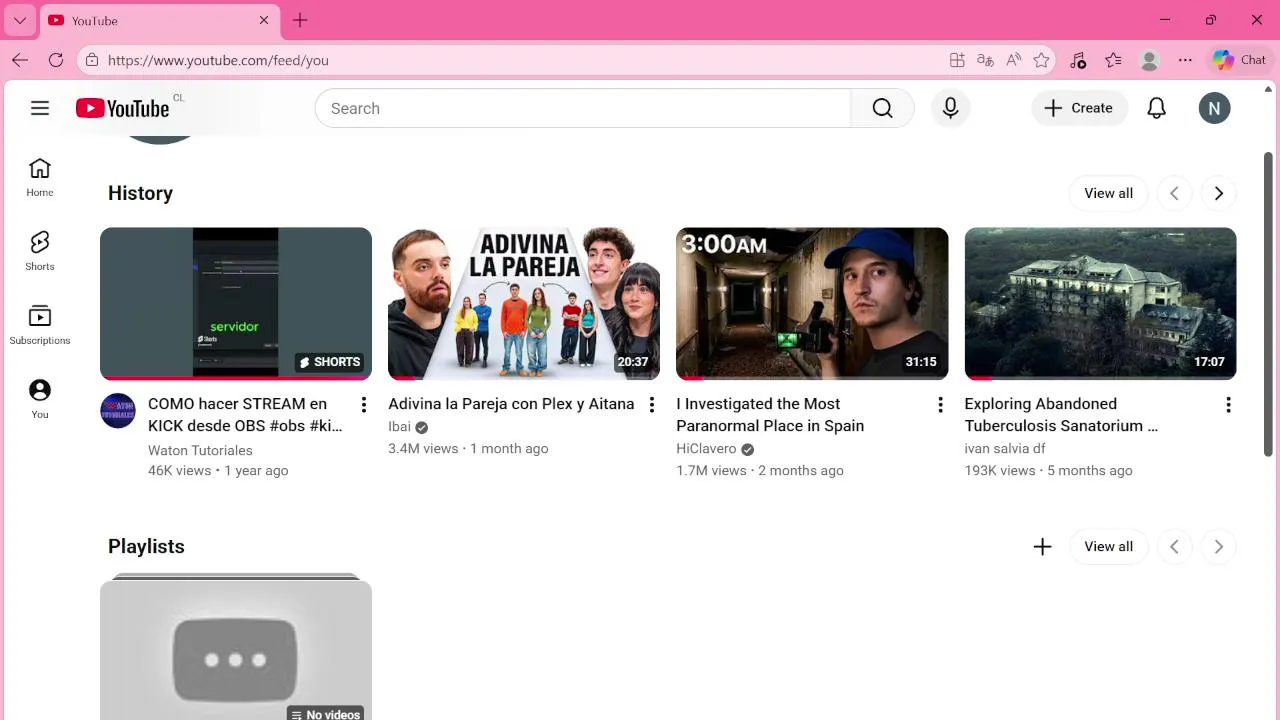1280x720 pixels.
Task: Open 'I Investigated the Most Paranormal Place' title
Action: [770, 415]
